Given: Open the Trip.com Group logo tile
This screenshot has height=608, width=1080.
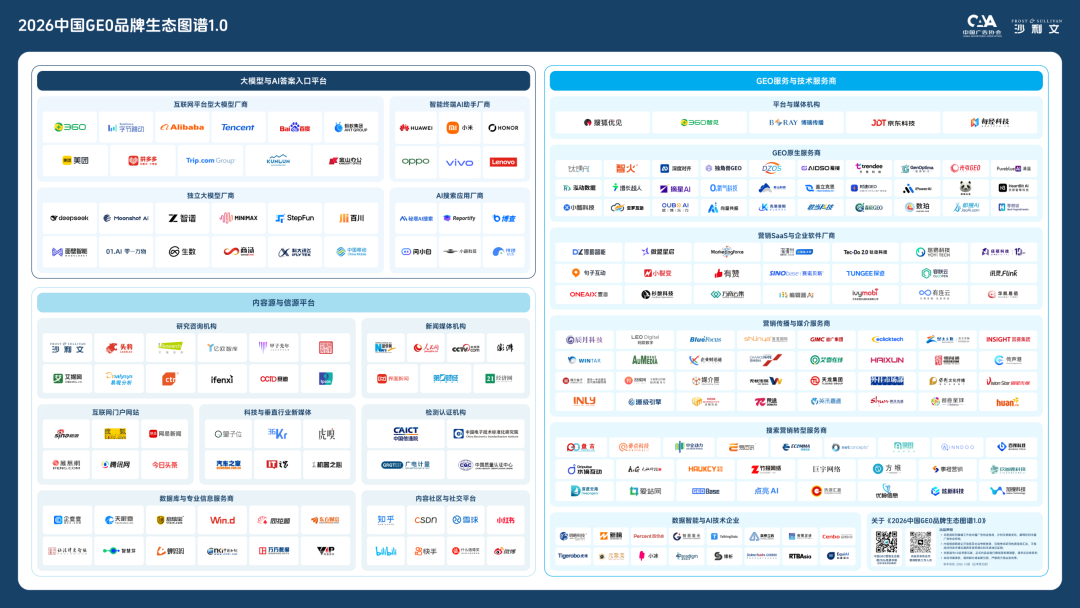Looking at the screenshot, I should click(x=210, y=160).
